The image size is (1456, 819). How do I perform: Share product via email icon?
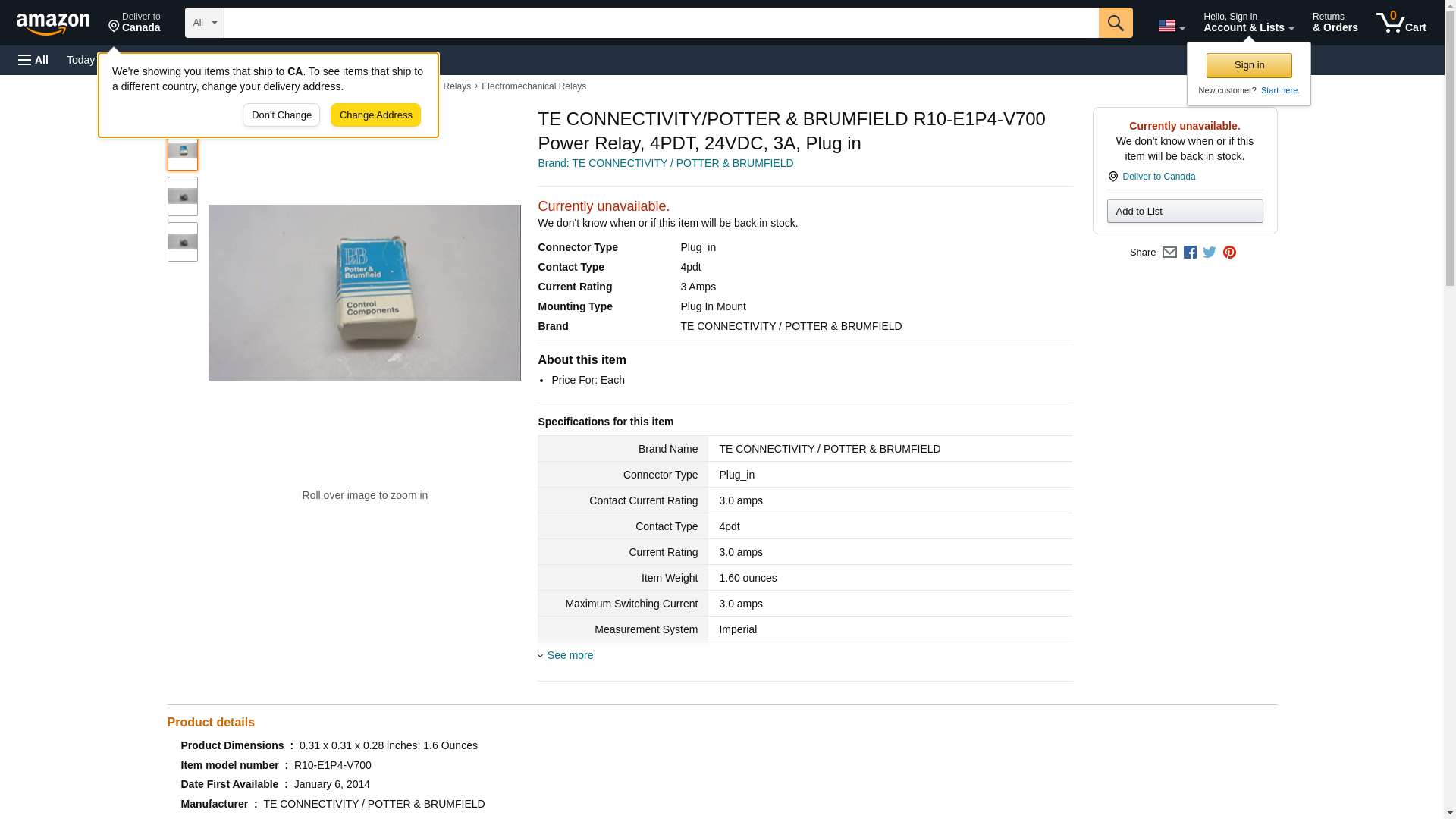(x=1169, y=253)
